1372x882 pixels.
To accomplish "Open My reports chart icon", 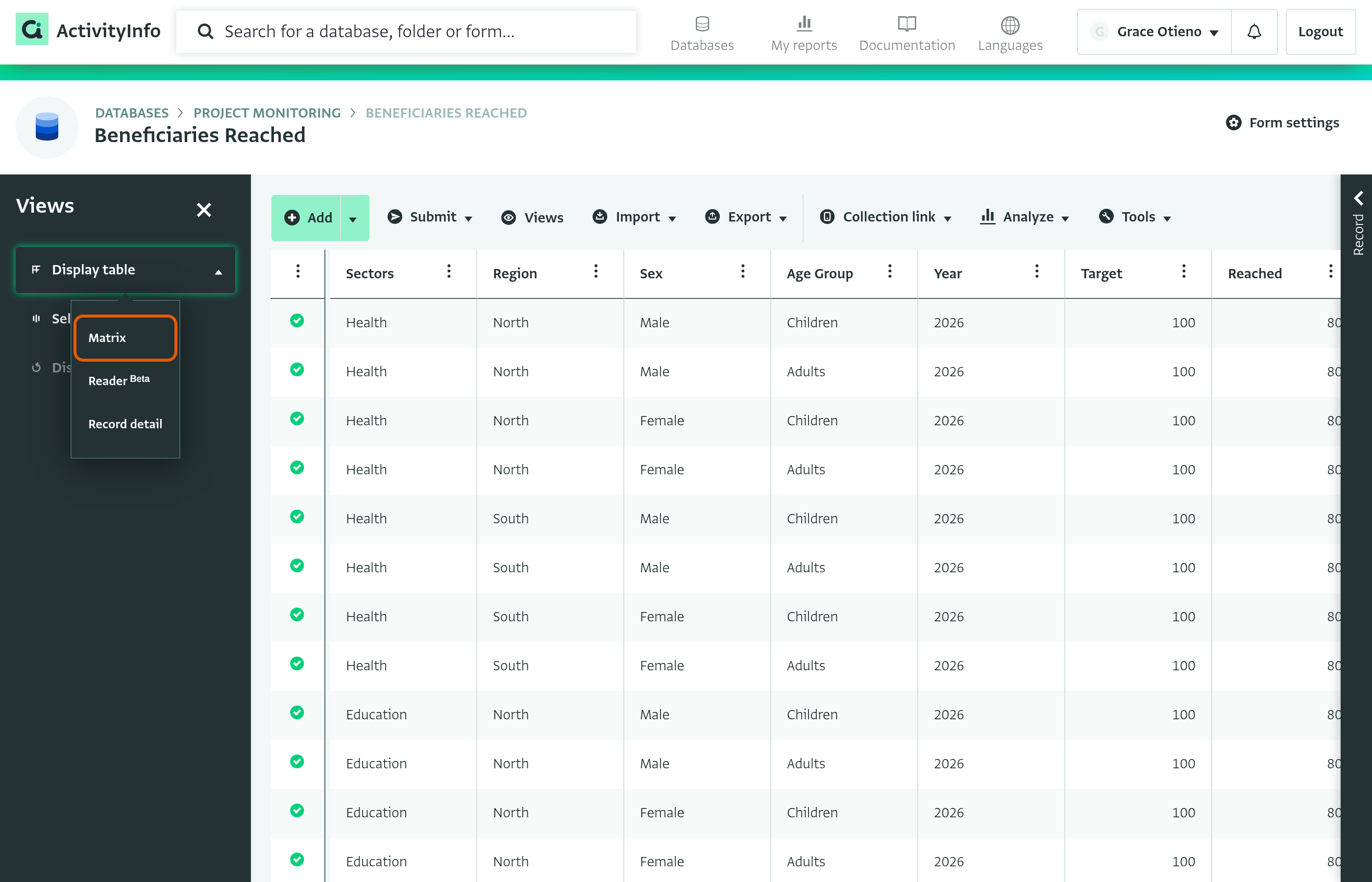I will [804, 24].
